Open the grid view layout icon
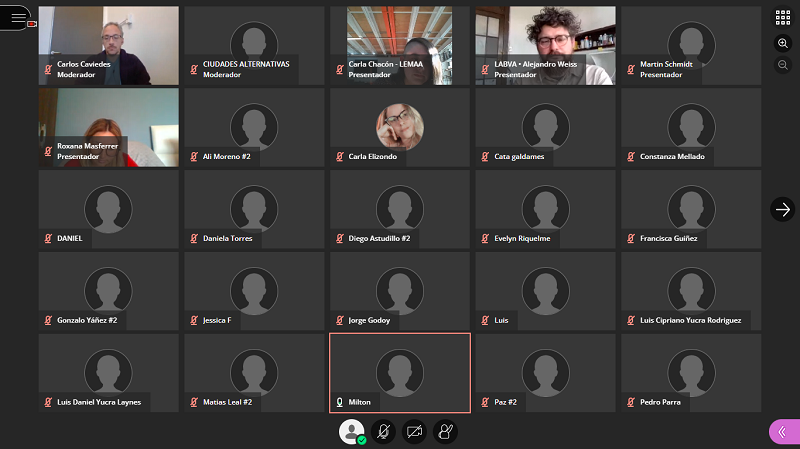Image resolution: width=800 pixels, height=449 pixels. 783,17
